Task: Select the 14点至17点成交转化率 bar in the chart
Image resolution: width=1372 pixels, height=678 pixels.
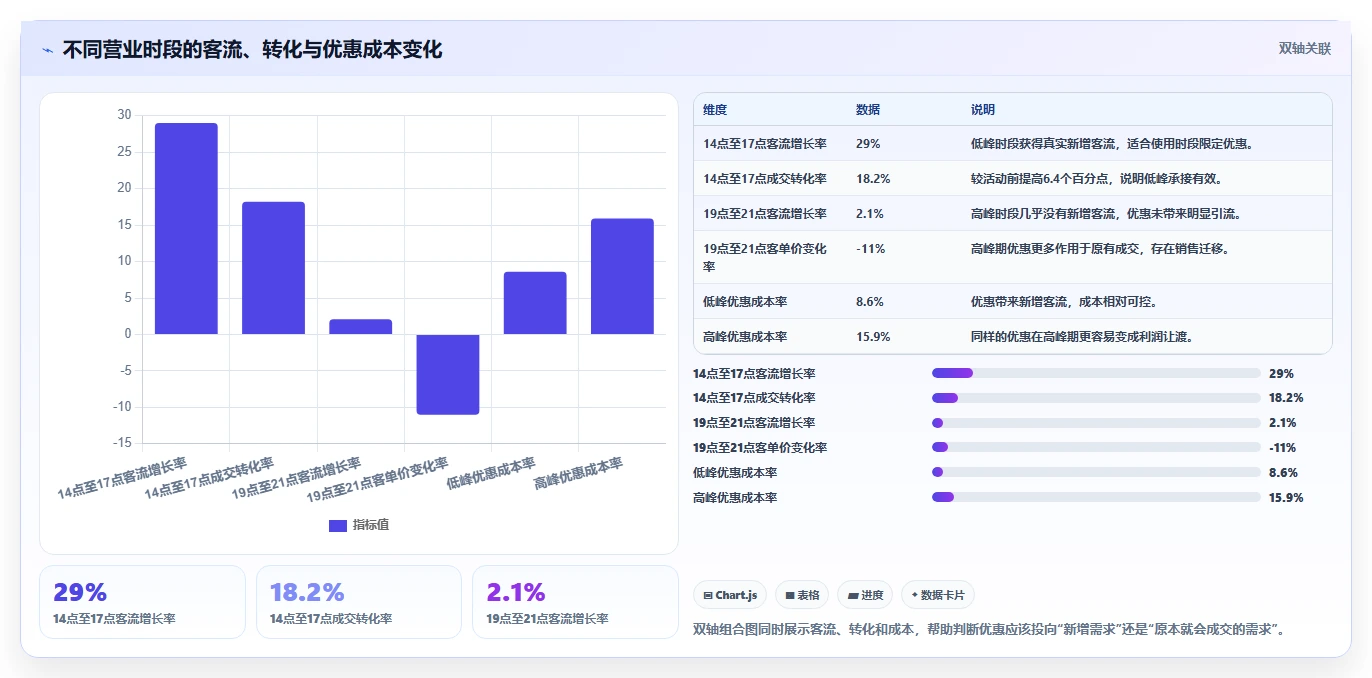Action: click(273, 268)
